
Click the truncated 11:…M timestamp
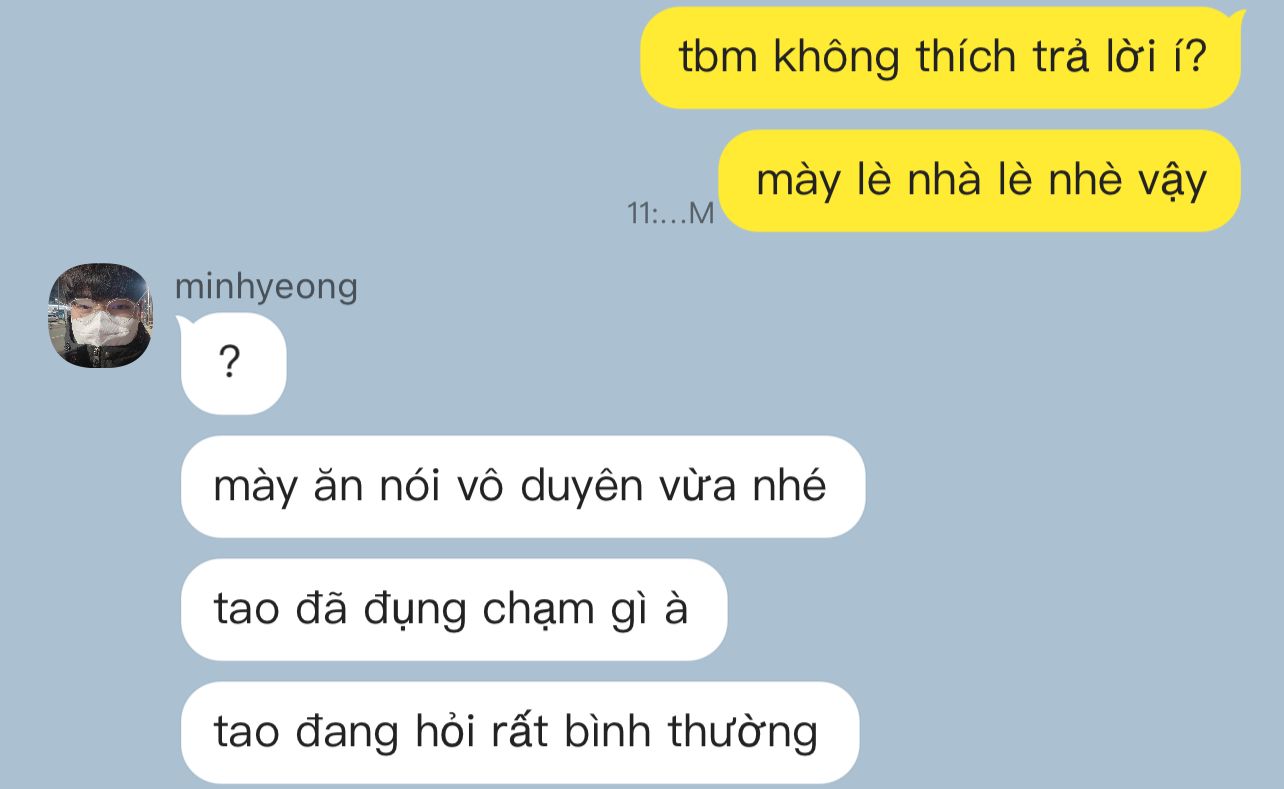[x=671, y=212]
